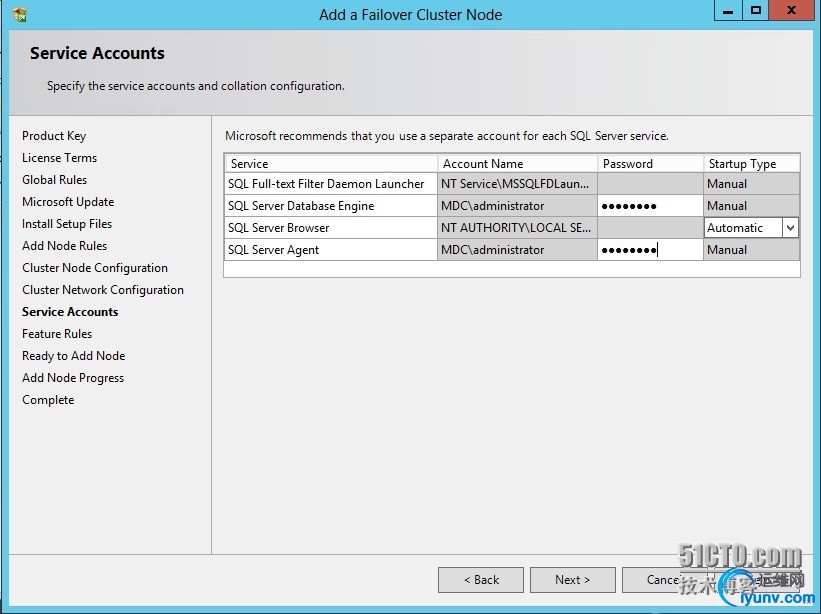Click the Password column header
This screenshot has height=614, width=821.
click(650, 164)
